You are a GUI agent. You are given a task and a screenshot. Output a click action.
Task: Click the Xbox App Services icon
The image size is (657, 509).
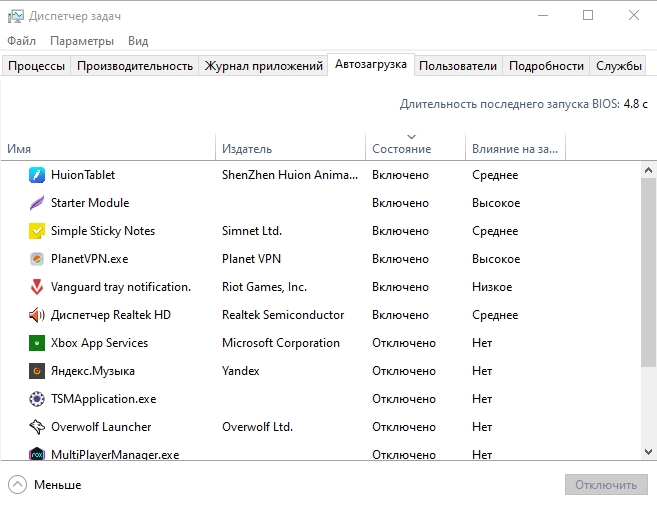click(x=37, y=343)
